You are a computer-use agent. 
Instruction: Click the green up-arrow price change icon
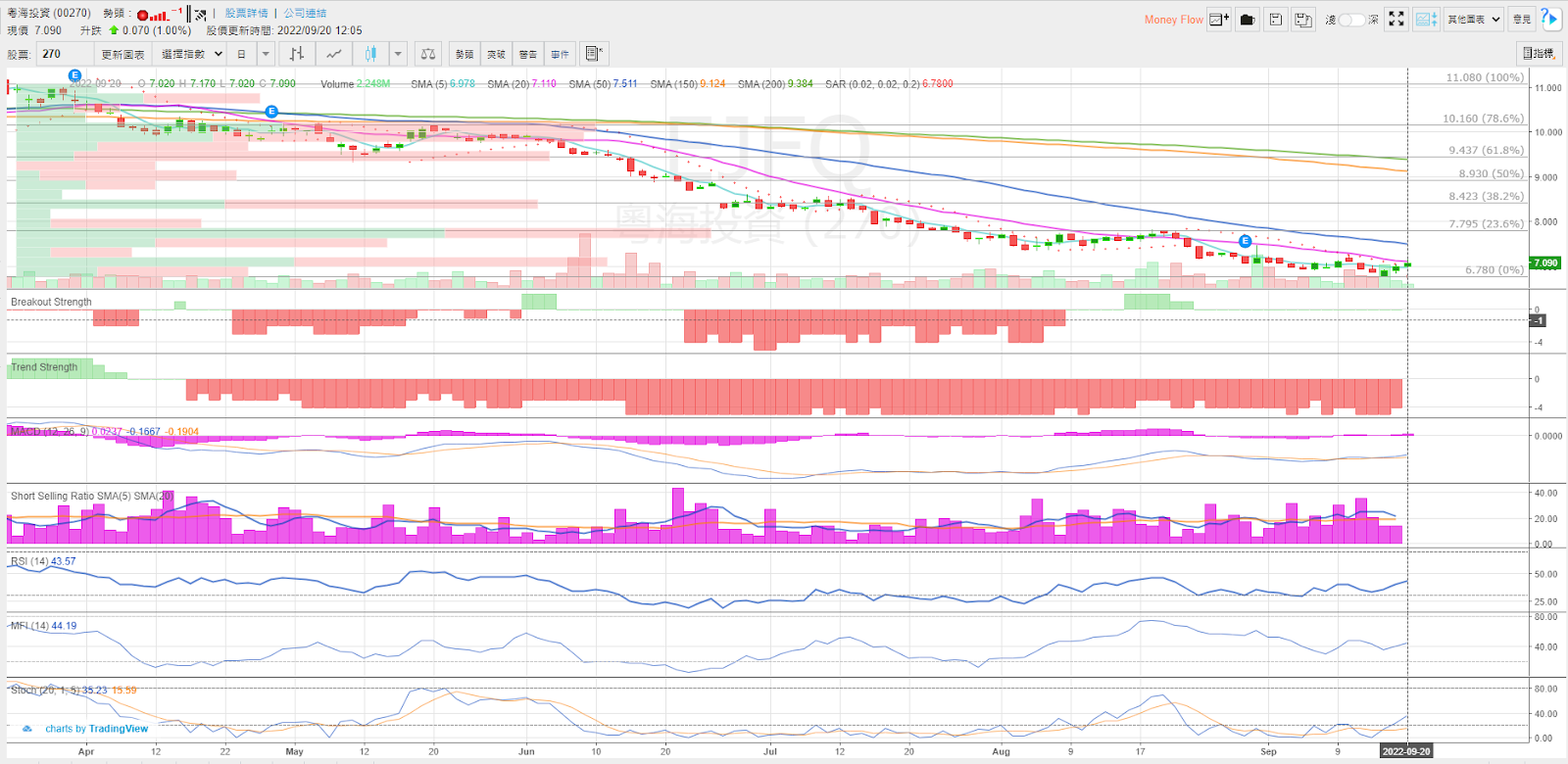114,30
